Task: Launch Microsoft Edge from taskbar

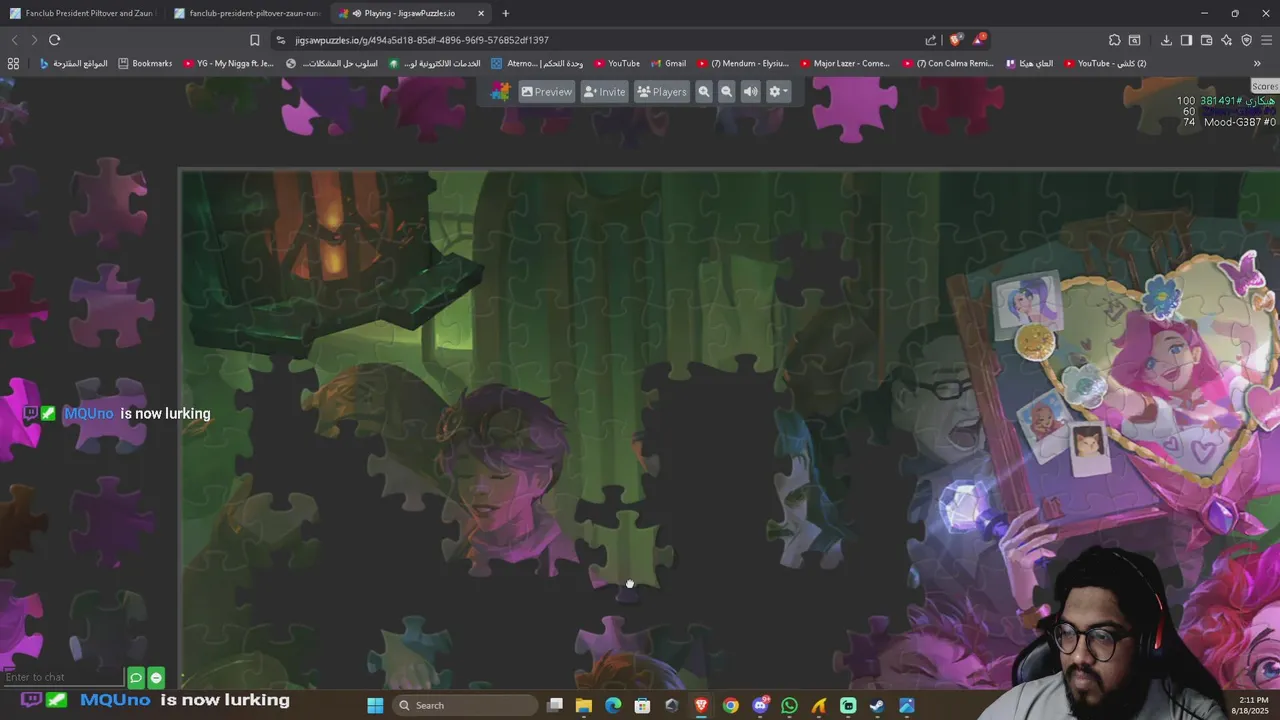Action: (x=613, y=705)
